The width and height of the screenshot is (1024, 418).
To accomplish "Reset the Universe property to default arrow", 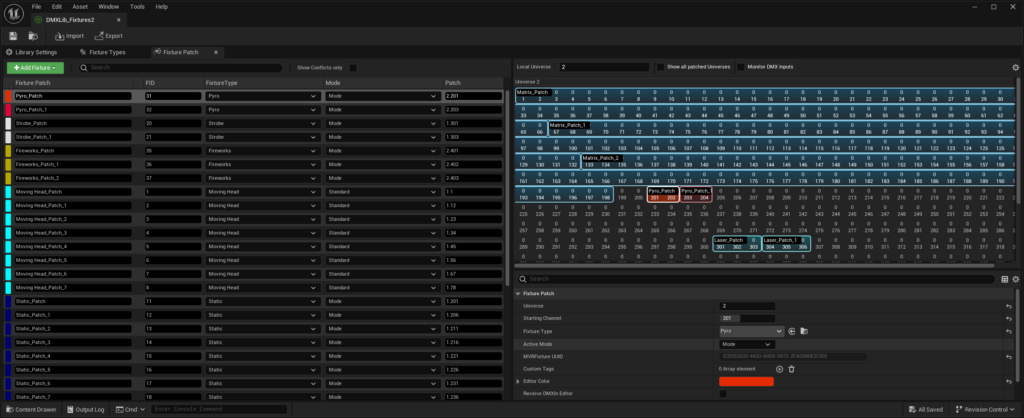I will click(1009, 306).
